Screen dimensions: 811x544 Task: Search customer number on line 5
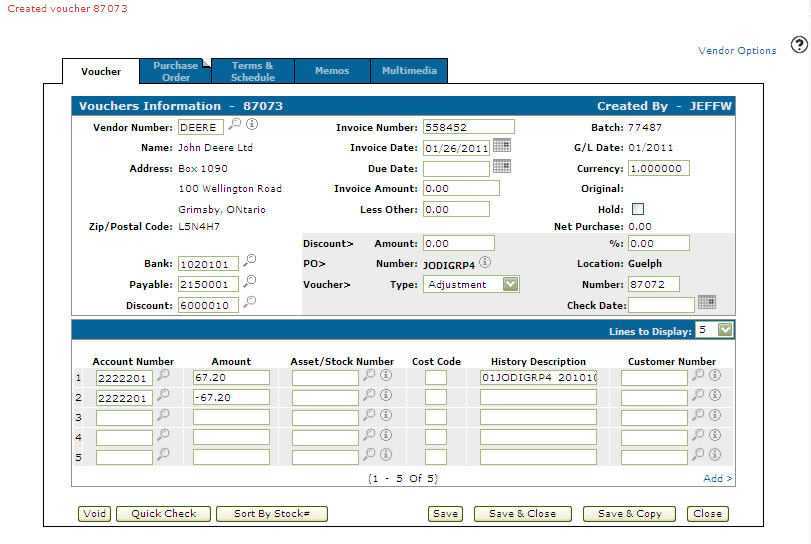698,455
